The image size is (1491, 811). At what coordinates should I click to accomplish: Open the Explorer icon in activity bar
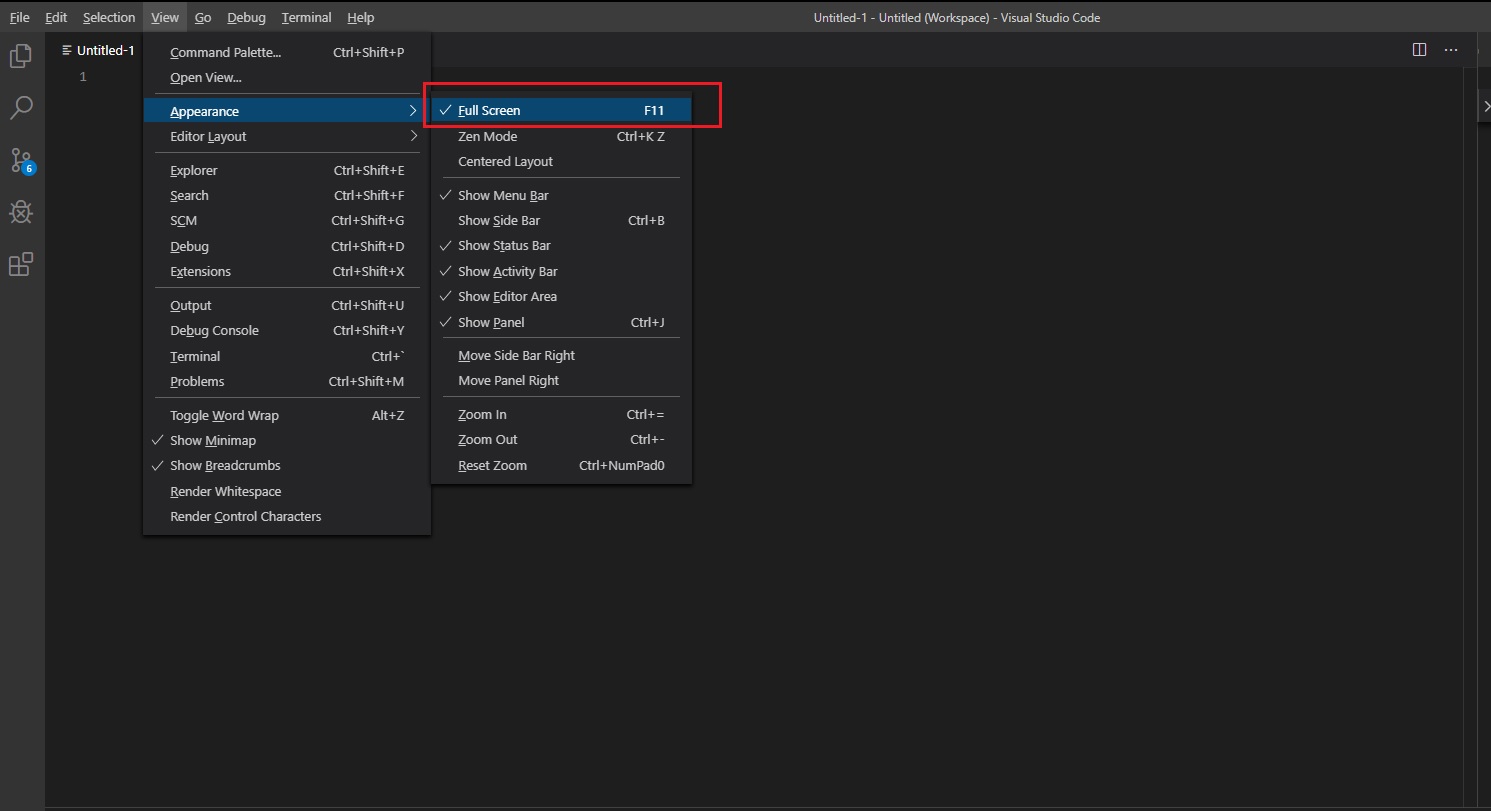[x=21, y=56]
